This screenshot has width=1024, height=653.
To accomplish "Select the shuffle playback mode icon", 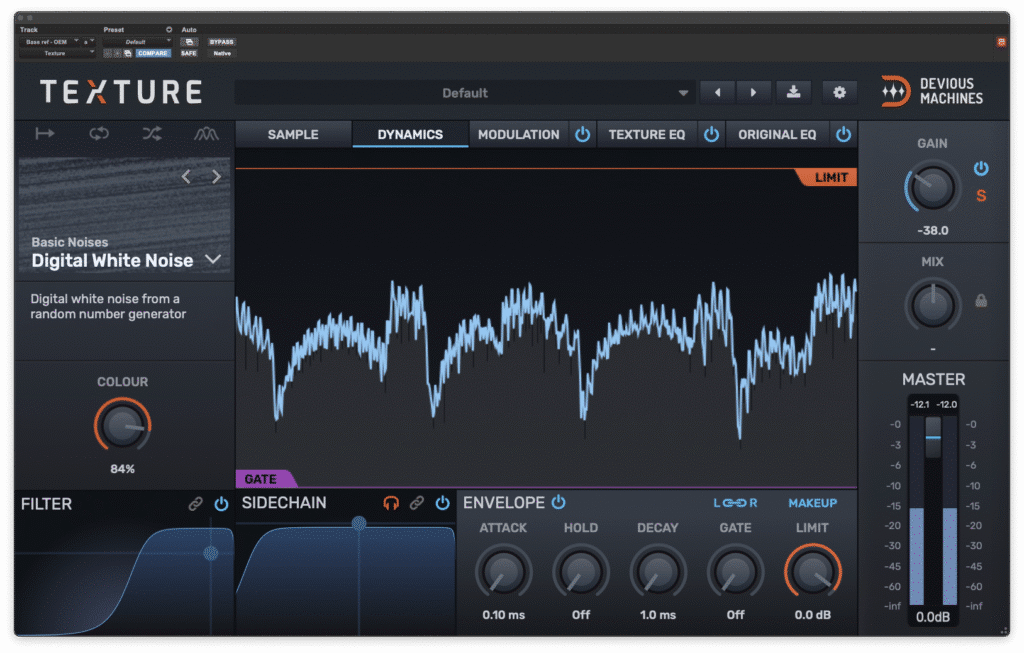I will (152, 134).
